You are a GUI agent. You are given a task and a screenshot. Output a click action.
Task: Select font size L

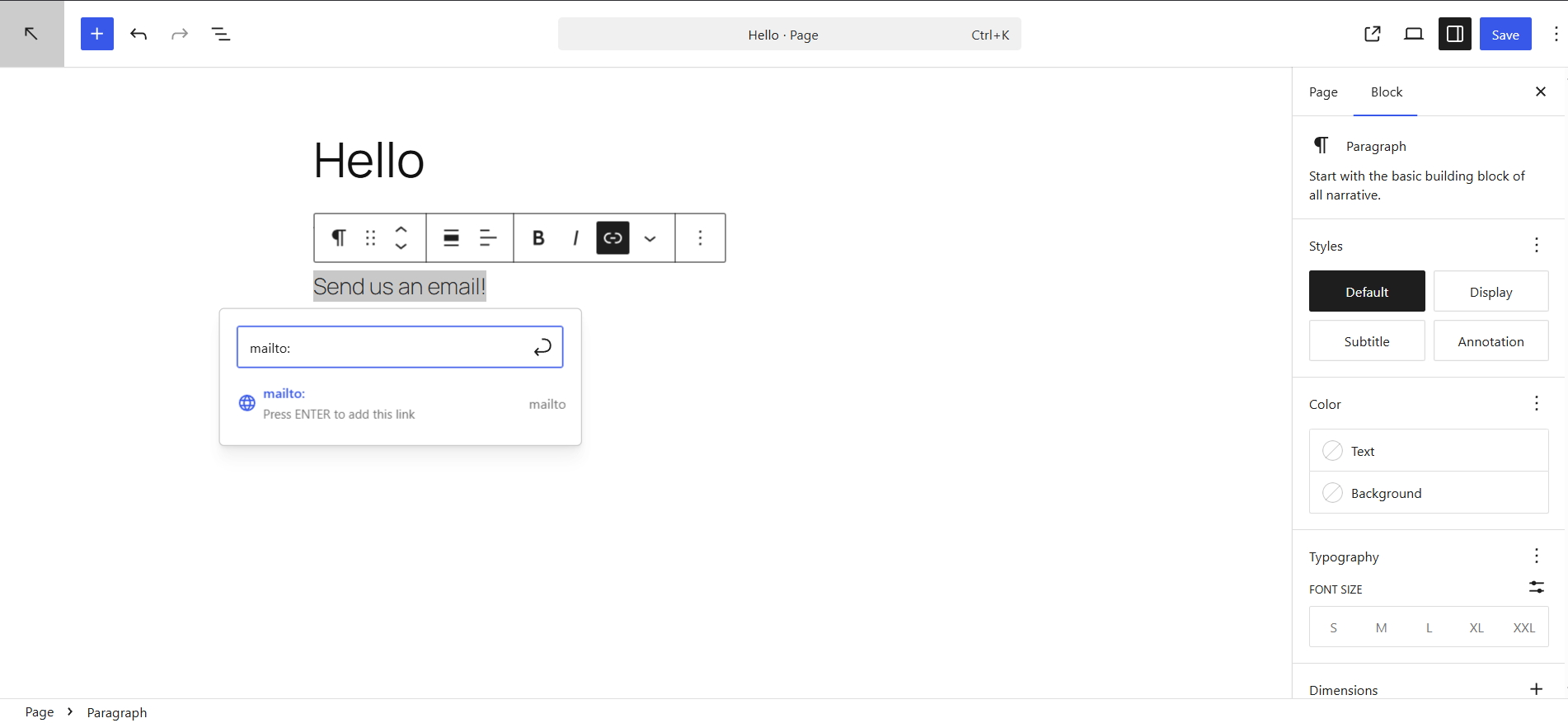point(1430,627)
